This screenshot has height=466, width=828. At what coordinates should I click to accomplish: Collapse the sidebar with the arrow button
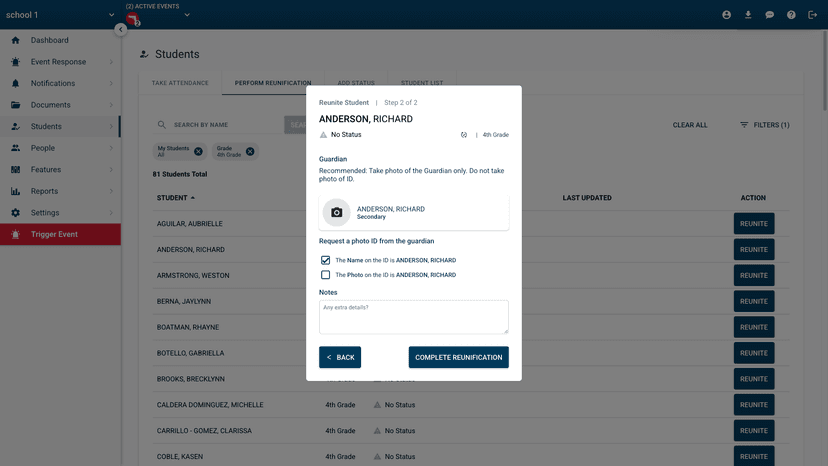[x=121, y=30]
